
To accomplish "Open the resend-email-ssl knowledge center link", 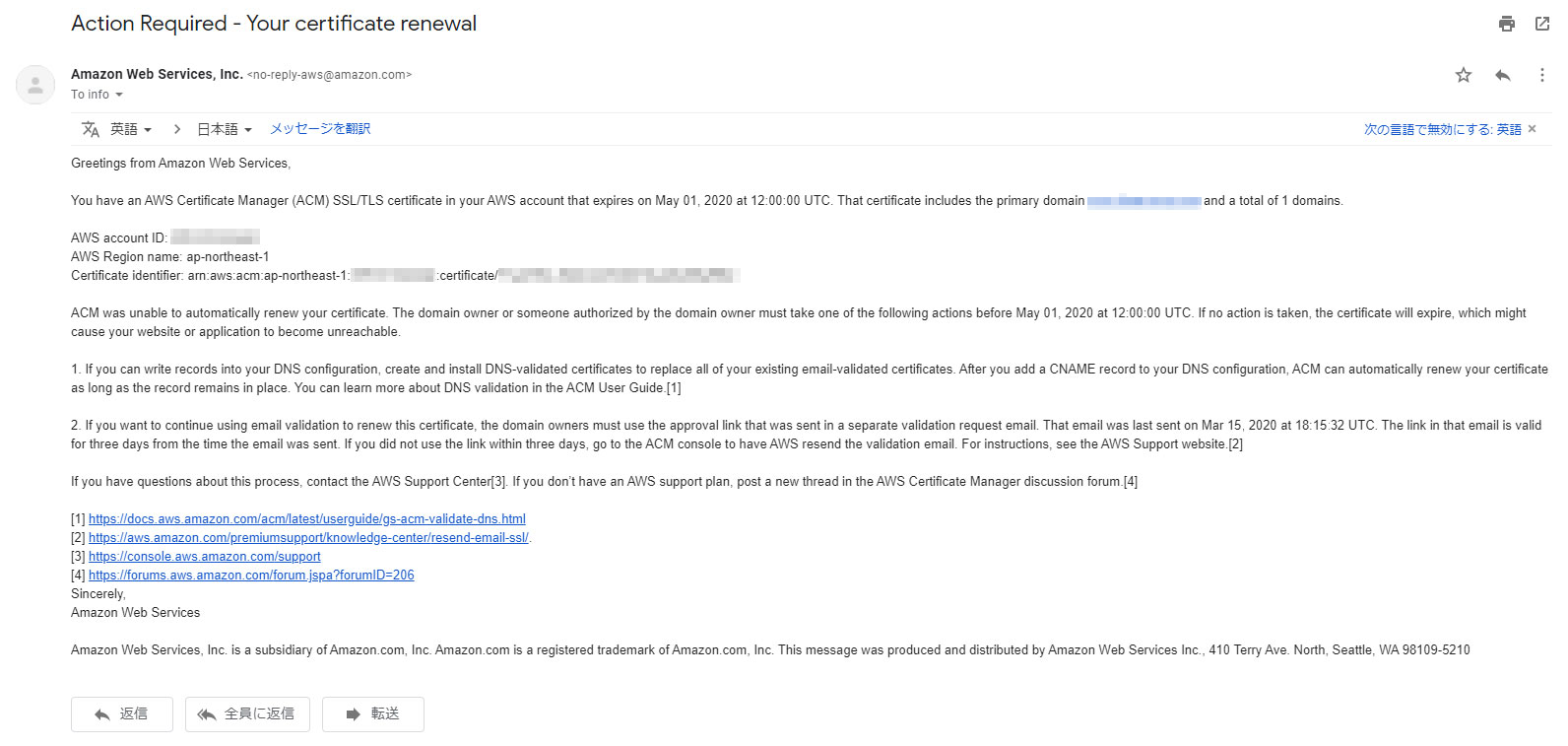I will (x=308, y=538).
